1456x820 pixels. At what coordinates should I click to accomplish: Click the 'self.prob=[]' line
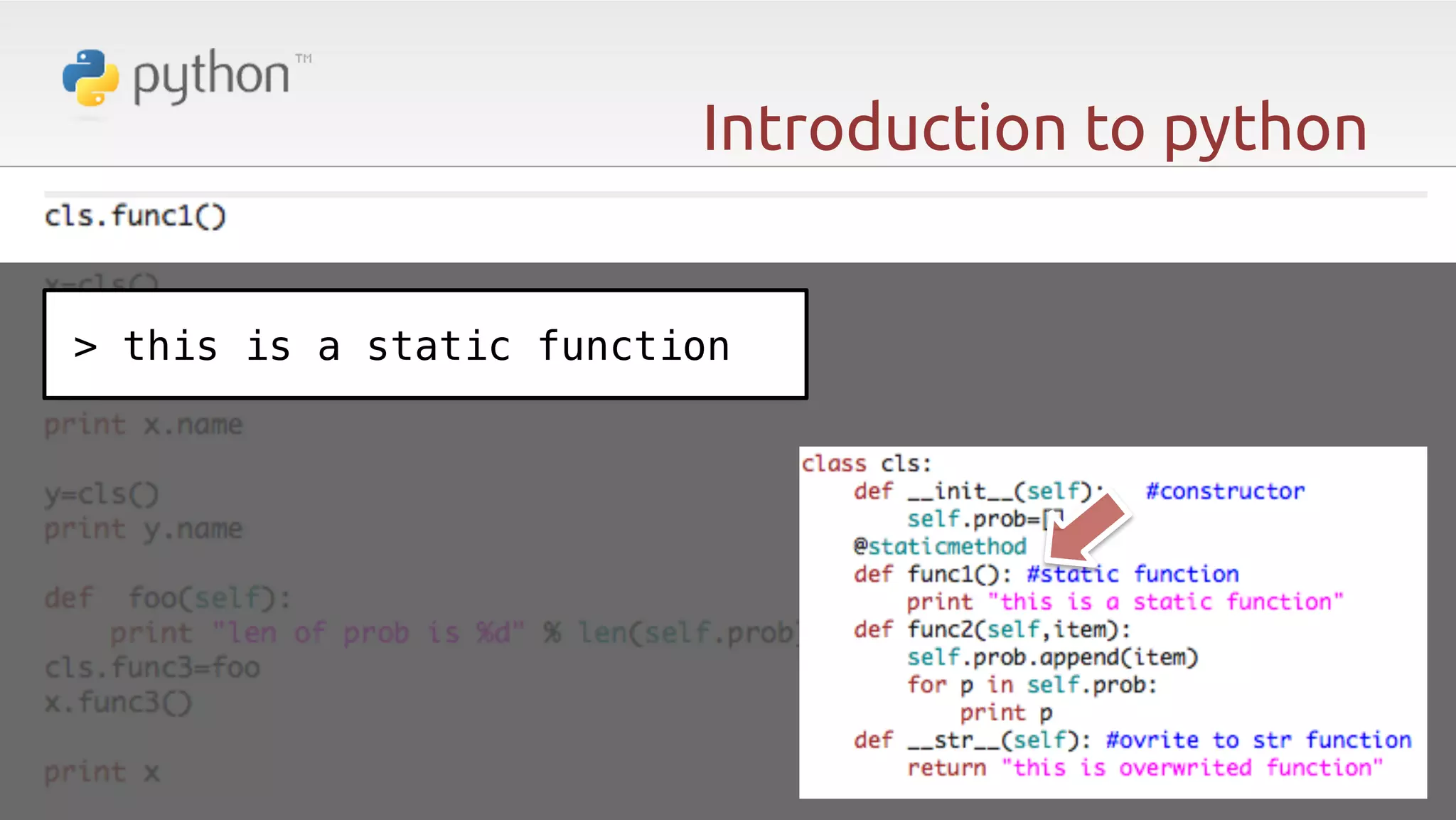tap(985, 518)
